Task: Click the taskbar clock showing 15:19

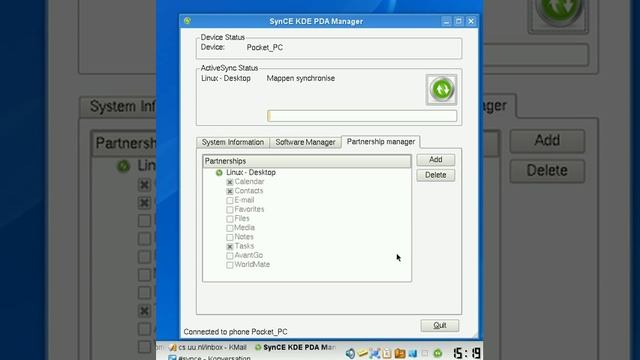Action: click(467, 353)
